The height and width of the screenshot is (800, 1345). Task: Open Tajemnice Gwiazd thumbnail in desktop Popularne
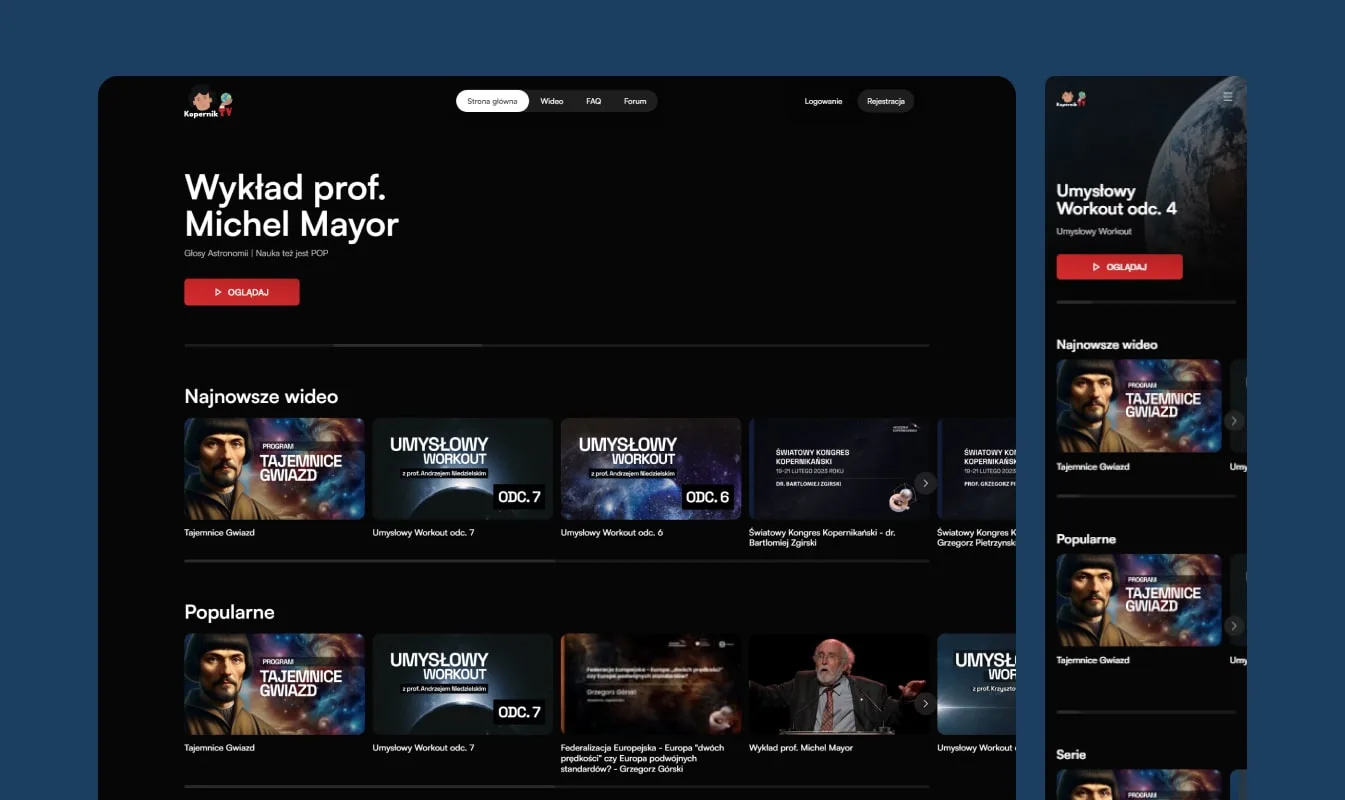274,684
